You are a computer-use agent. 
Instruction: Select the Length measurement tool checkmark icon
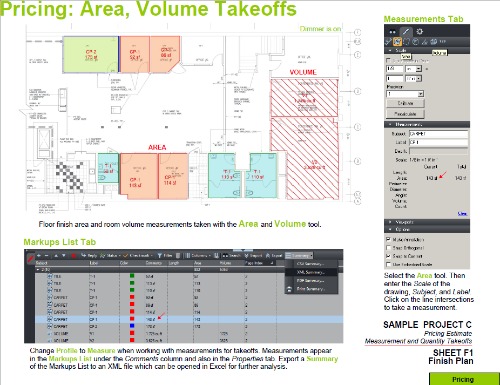coord(388,42)
